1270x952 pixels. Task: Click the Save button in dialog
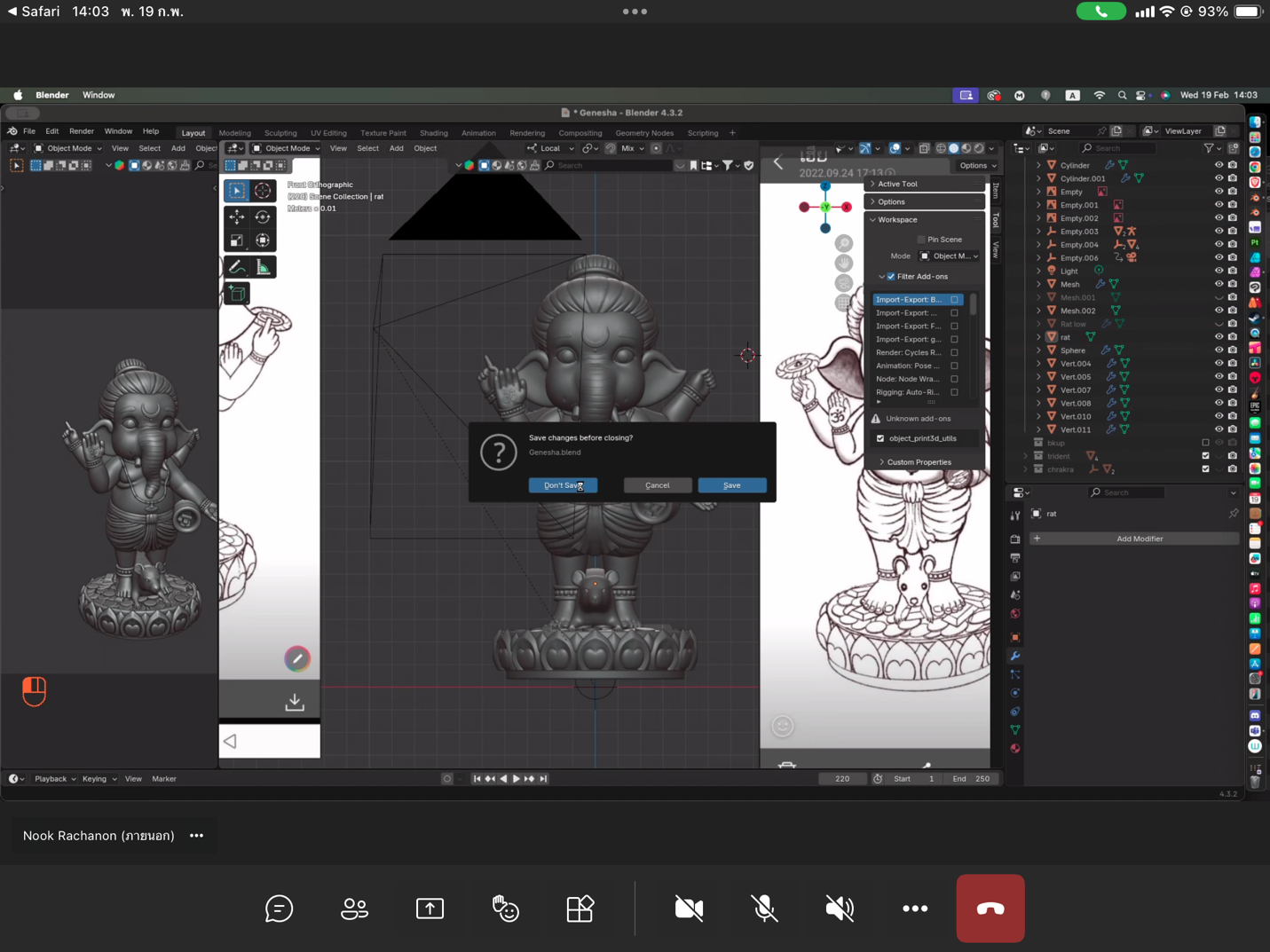click(731, 485)
